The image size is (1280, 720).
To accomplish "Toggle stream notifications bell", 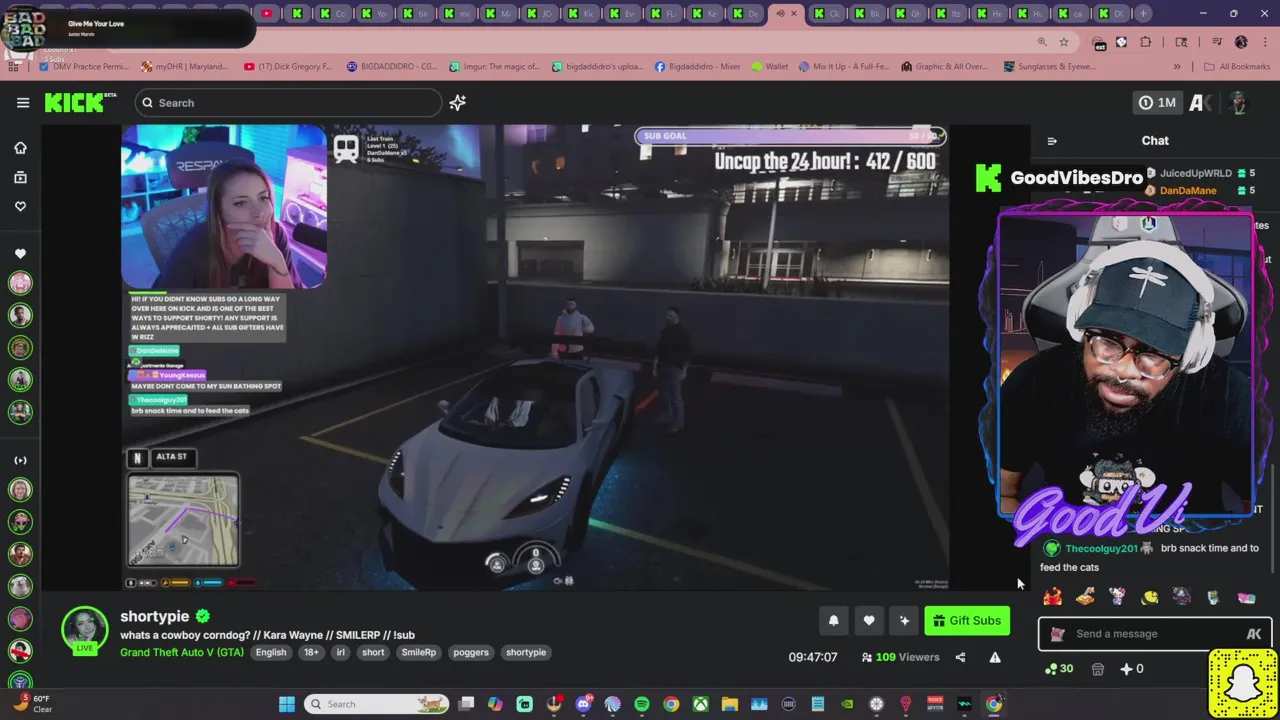I will click(x=833, y=621).
